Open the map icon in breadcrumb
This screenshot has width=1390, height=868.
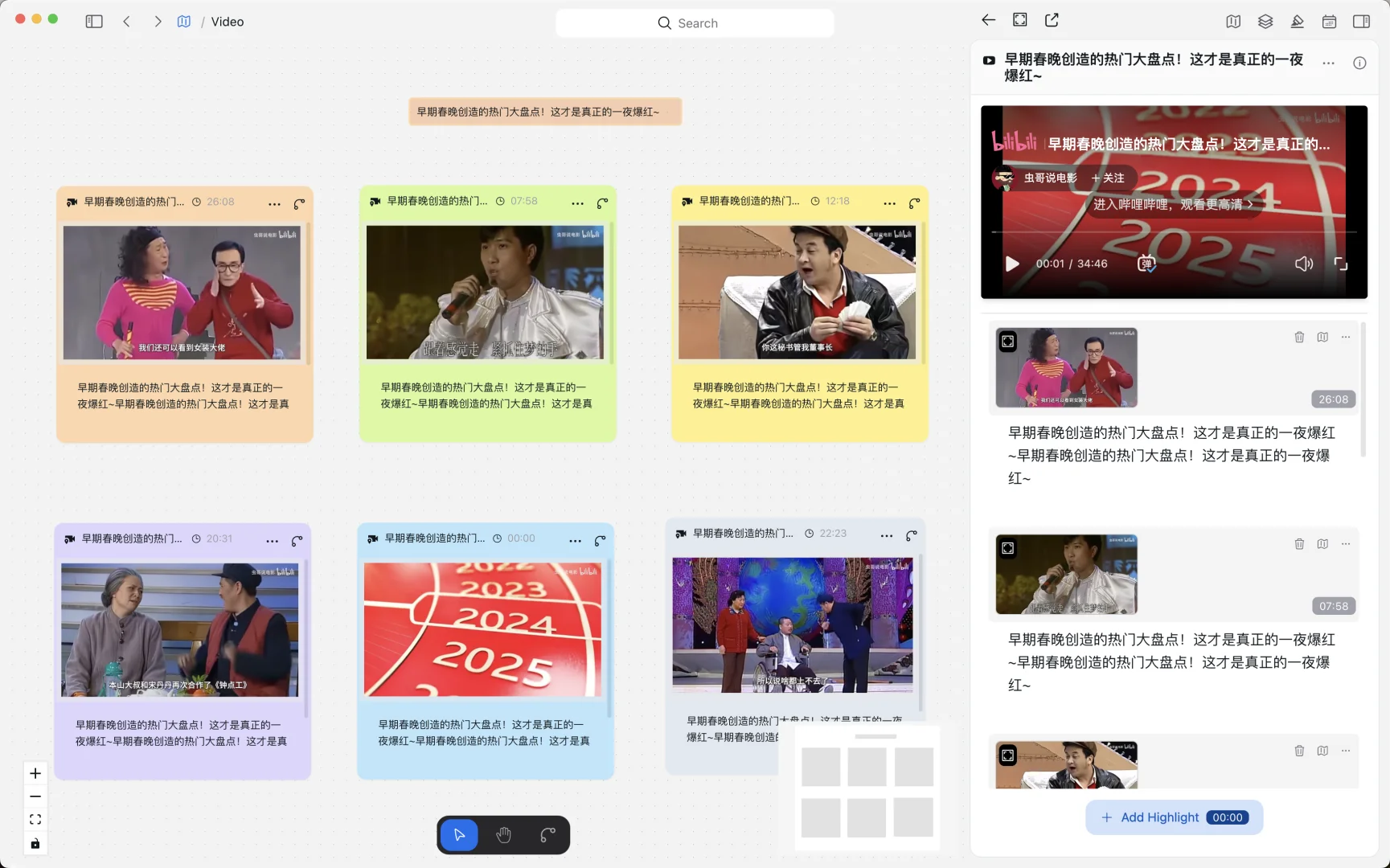tap(184, 22)
